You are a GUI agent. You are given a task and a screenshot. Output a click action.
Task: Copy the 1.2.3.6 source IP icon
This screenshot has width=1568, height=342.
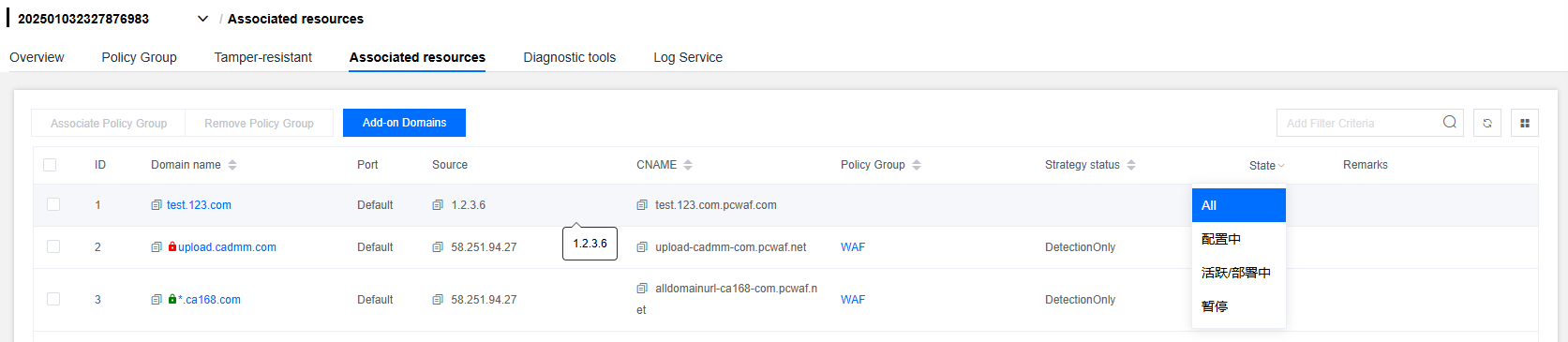click(x=438, y=205)
